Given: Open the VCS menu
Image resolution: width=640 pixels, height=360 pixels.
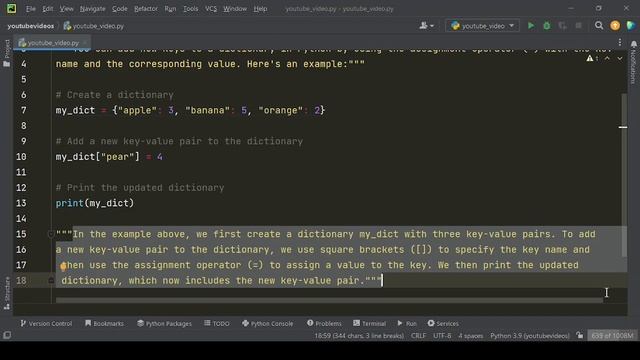Looking at the screenshot, I should pyautogui.click(x=211, y=9).
